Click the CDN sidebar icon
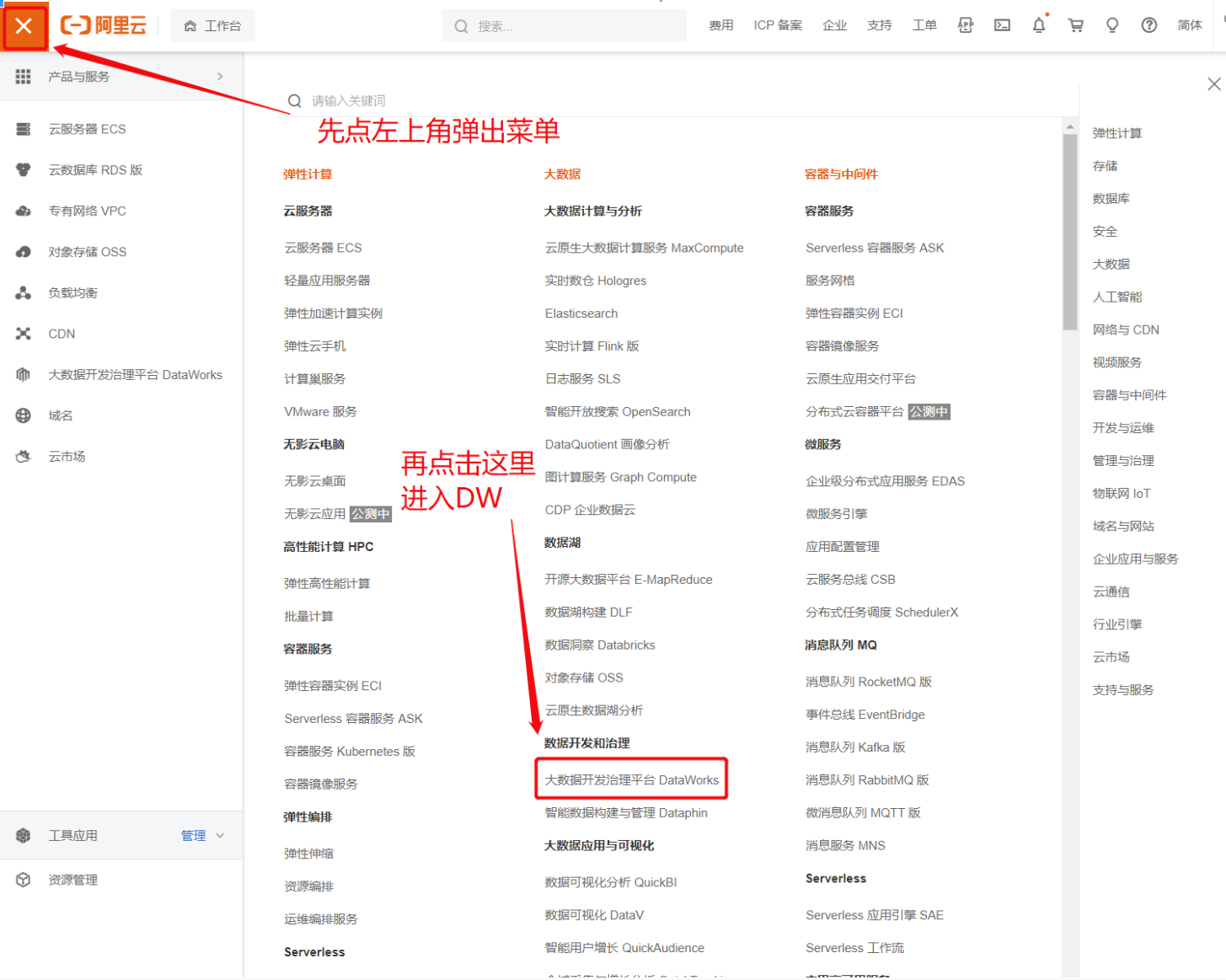Screen dimensions: 1226x980 tap(23, 334)
